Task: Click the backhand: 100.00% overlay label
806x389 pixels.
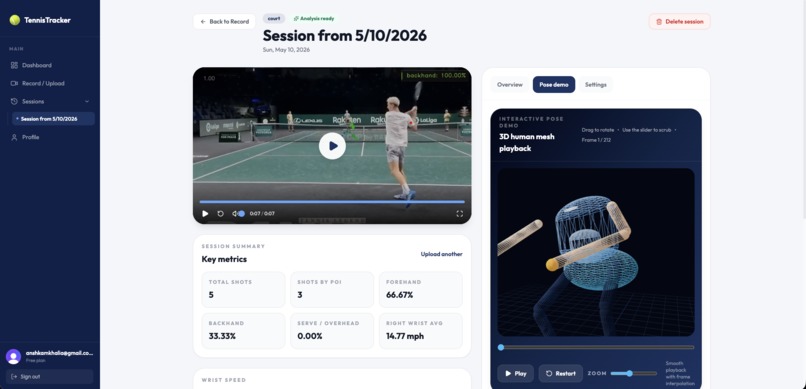Action: (x=436, y=76)
